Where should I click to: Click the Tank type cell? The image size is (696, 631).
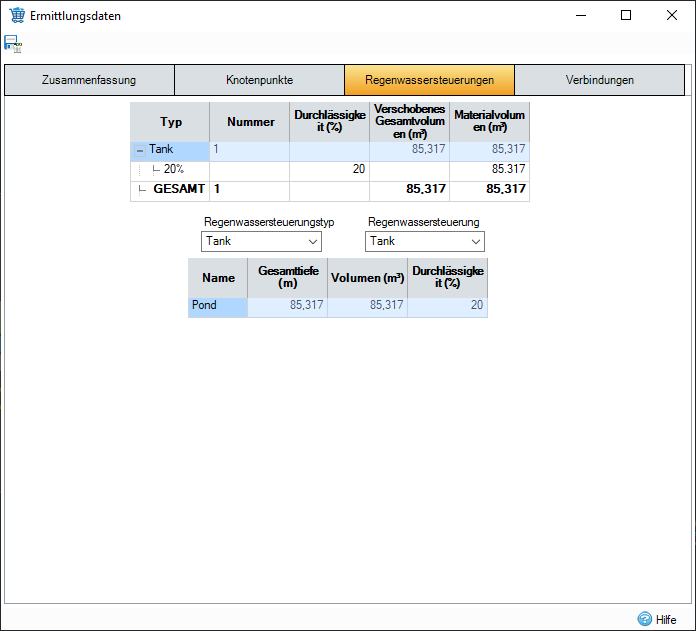[x=170, y=151]
